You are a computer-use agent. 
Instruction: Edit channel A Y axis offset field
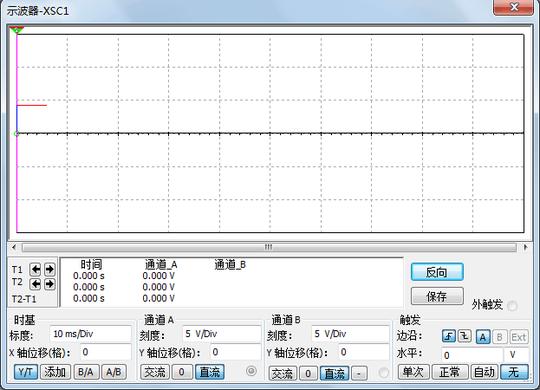pyautogui.click(x=236, y=352)
